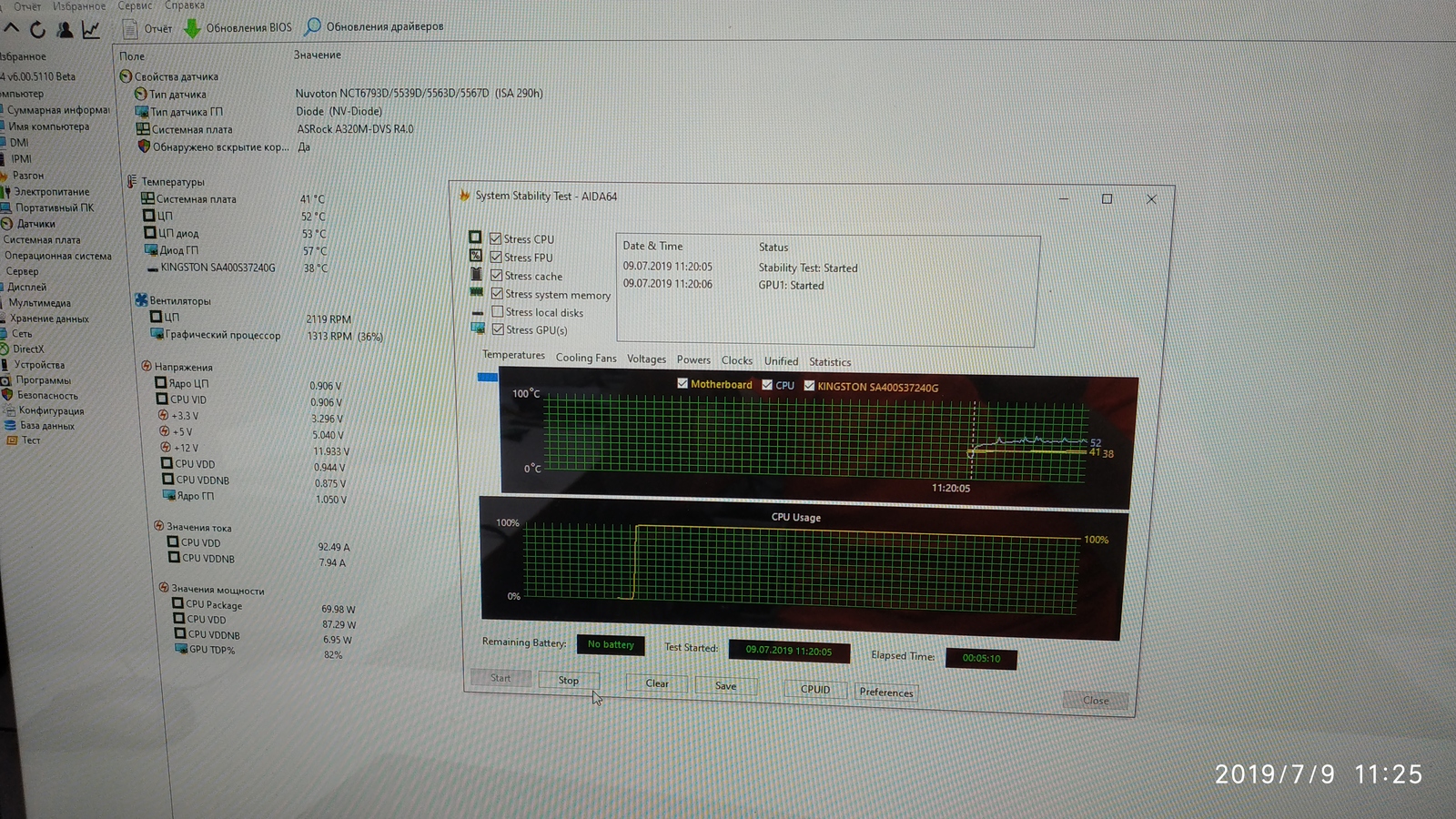
Task: Open Preferences in stability test
Action: point(886,692)
